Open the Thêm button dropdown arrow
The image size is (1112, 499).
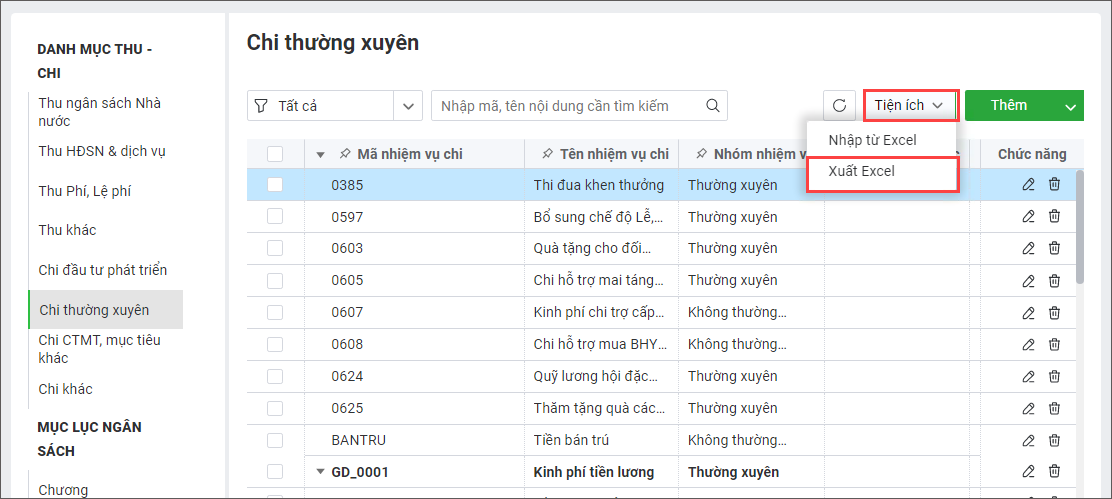click(x=1070, y=106)
